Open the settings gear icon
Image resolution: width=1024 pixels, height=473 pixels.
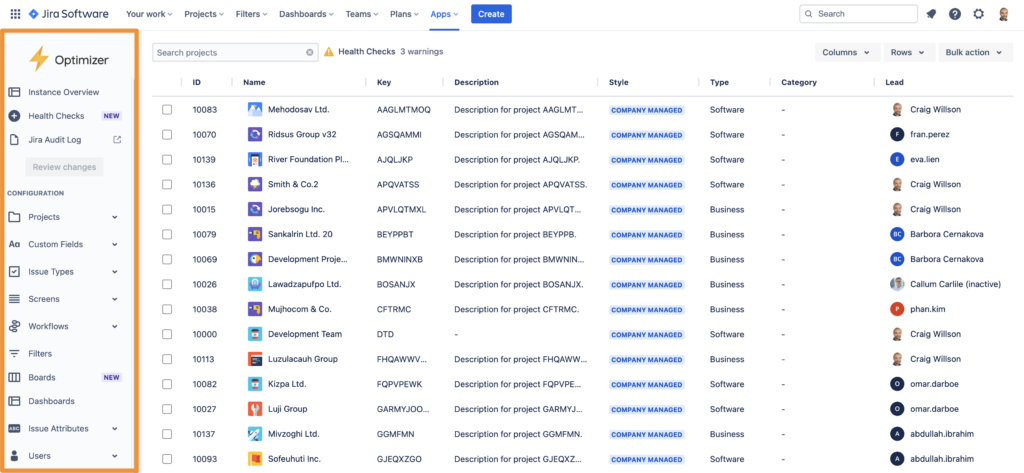pyautogui.click(x=978, y=14)
